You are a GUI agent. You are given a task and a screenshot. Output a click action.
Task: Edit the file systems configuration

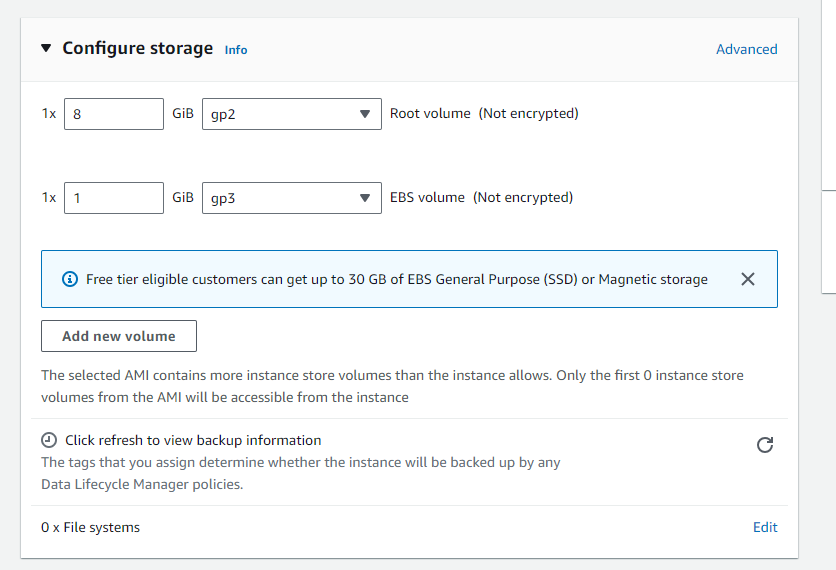click(x=765, y=527)
